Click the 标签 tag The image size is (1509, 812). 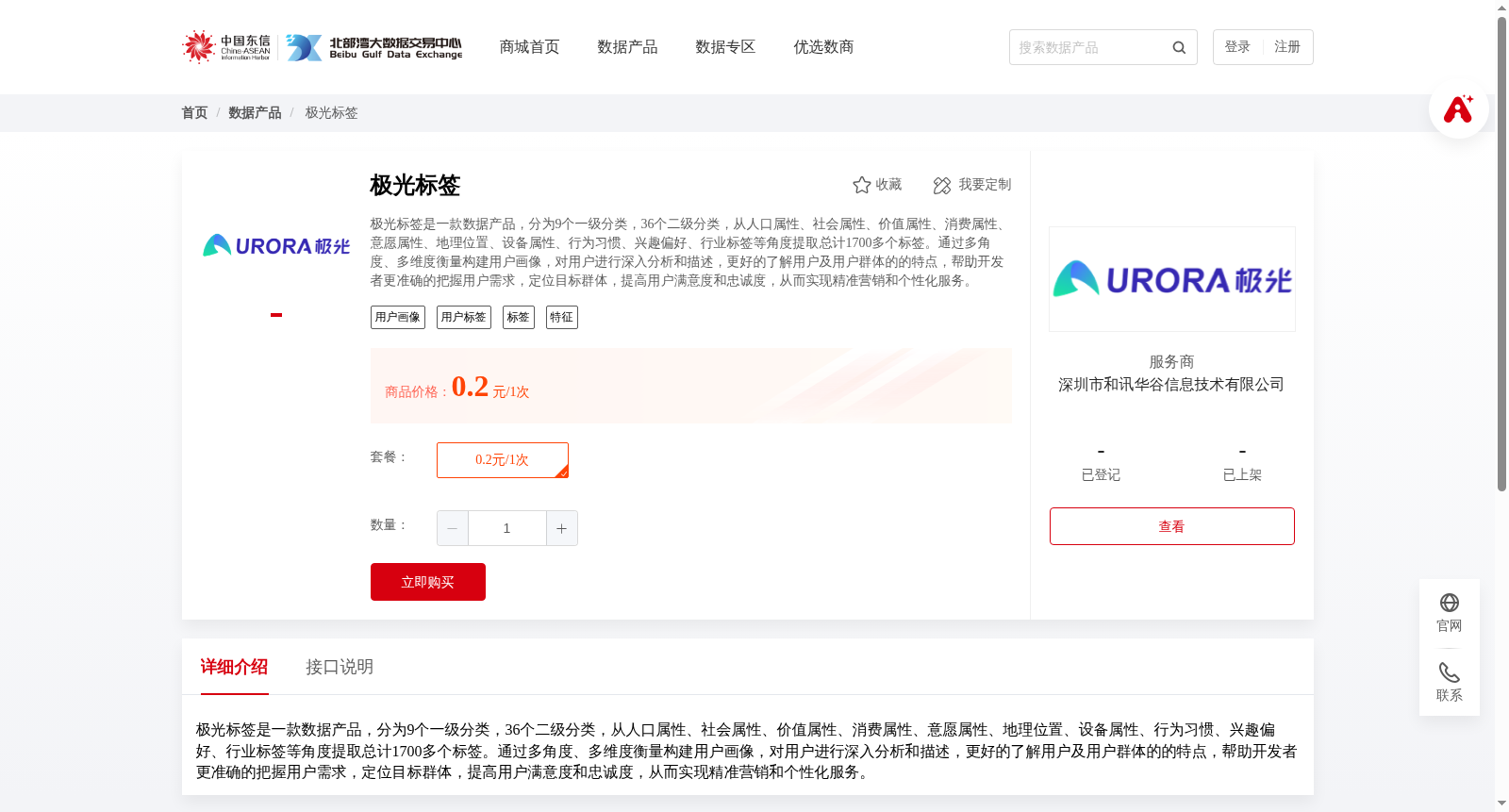(x=519, y=318)
